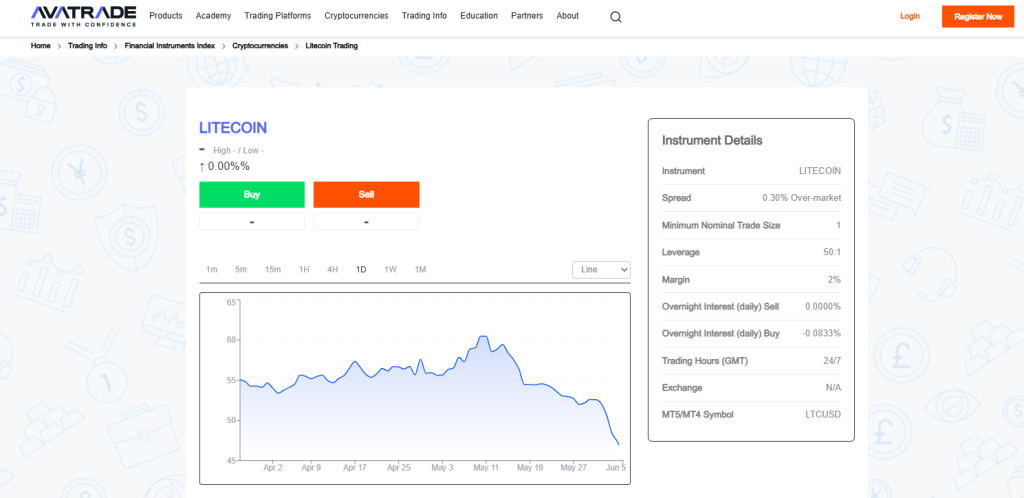Open the Trading Platforms menu
Screen dimensions: 1024x498
pyautogui.click(x=278, y=16)
